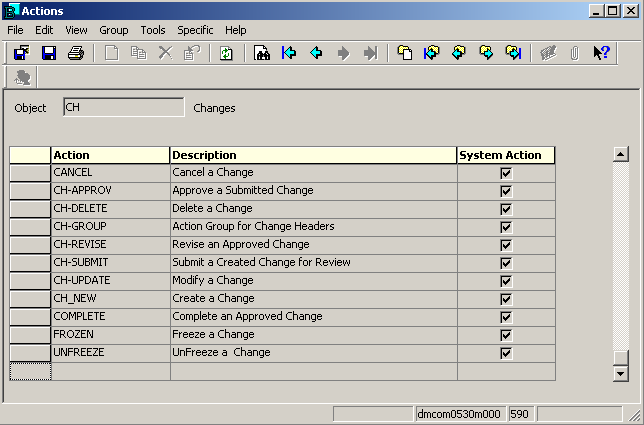Click the What's This help cursor icon

[601, 53]
